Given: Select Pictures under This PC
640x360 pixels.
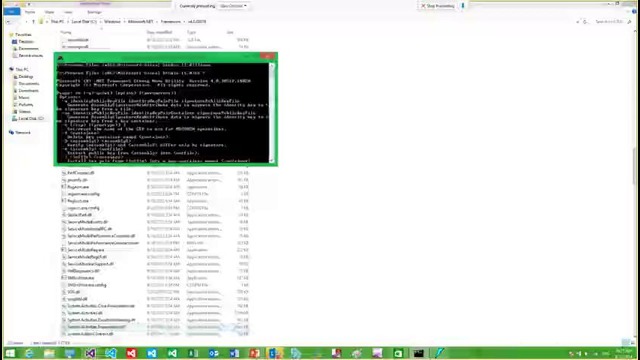Looking at the screenshot, I should coord(25,104).
